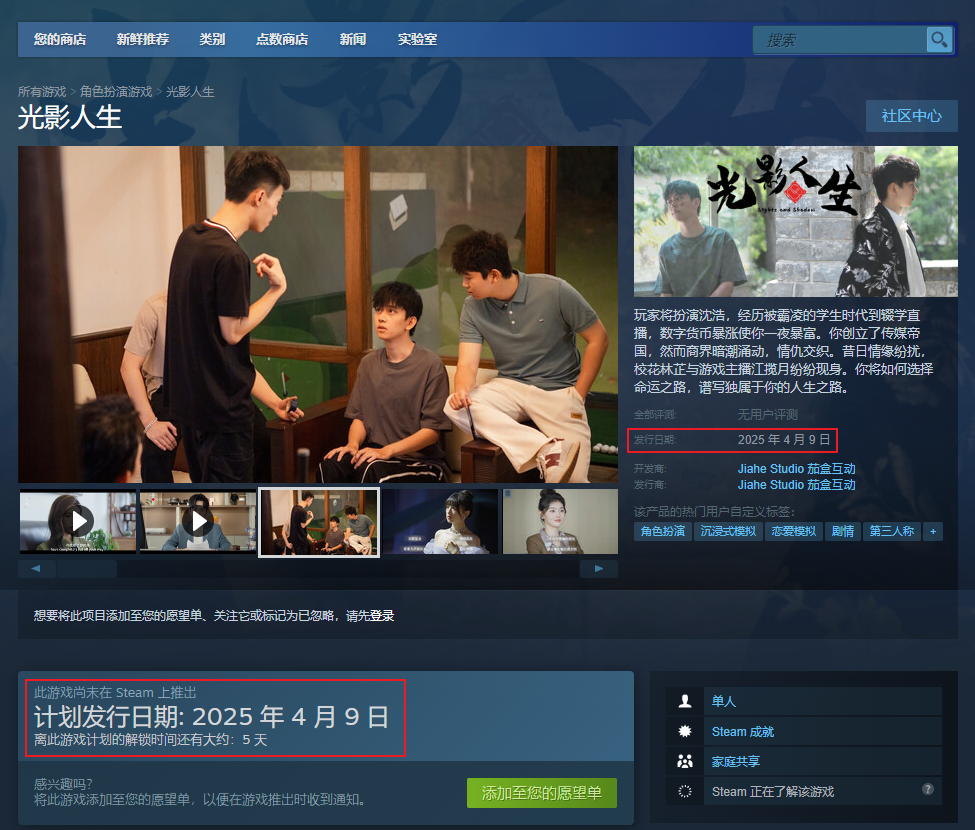Viewport: 975px width, 830px height.
Task: Follow 角色扮演游戏 breadcrumb link
Action: [116, 91]
